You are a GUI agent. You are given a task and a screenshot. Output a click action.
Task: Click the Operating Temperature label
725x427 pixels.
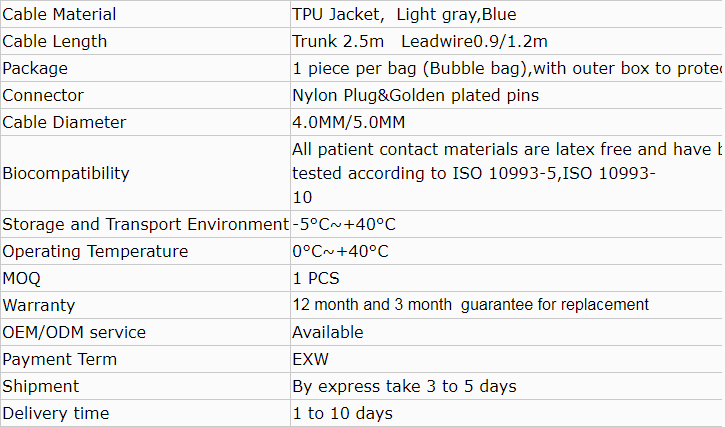pos(95,251)
